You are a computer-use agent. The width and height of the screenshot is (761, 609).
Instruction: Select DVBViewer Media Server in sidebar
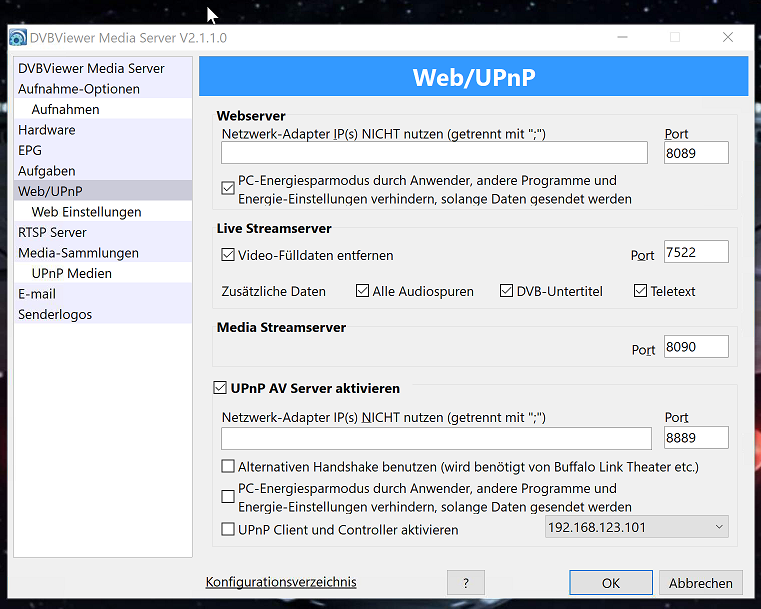[103, 68]
